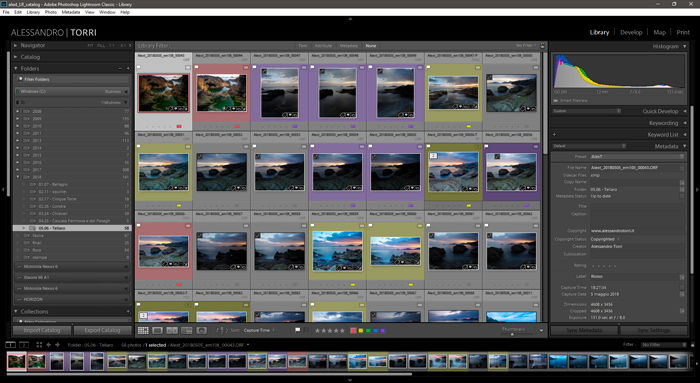Go back using filmstrip left arrow
This screenshot has height=383, width=700.
pos(48,345)
